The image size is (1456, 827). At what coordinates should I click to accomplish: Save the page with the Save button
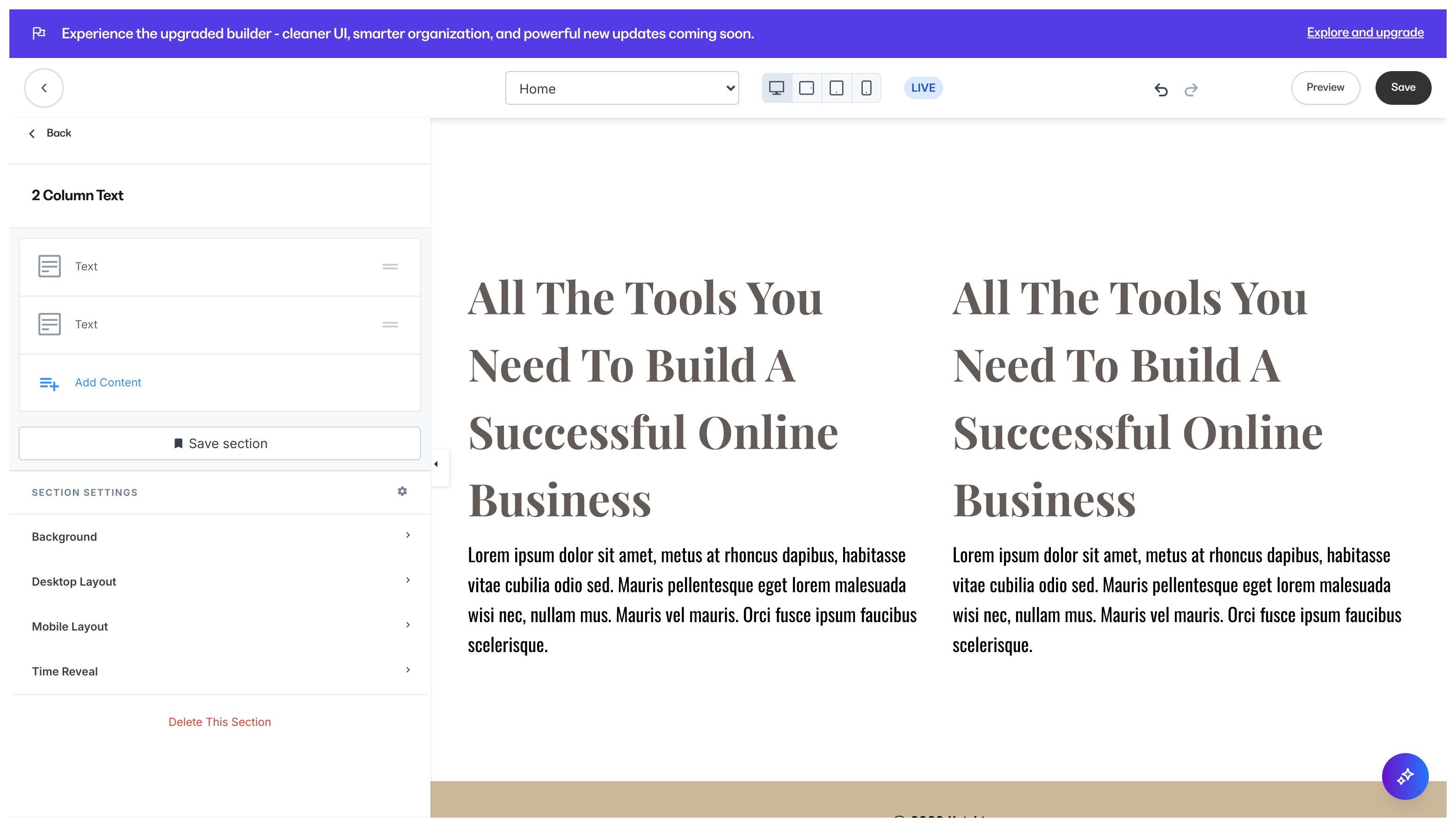point(1403,87)
